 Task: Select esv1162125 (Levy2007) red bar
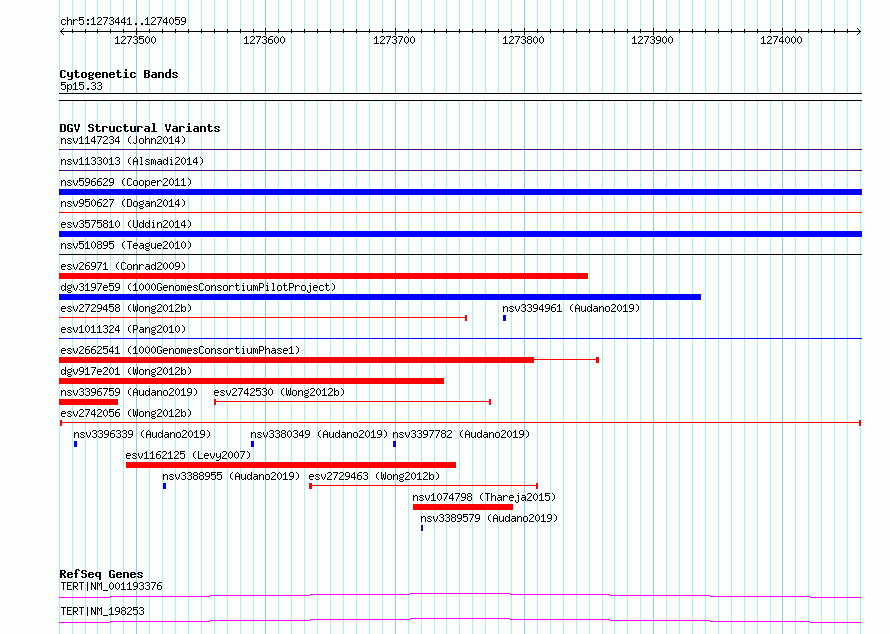(x=291, y=465)
